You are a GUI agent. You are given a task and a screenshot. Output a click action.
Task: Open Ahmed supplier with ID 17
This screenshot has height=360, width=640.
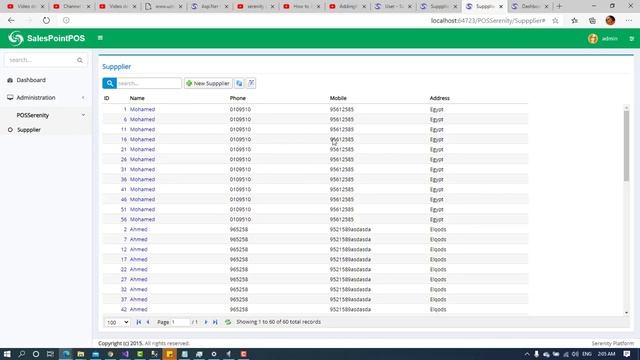(x=138, y=259)
